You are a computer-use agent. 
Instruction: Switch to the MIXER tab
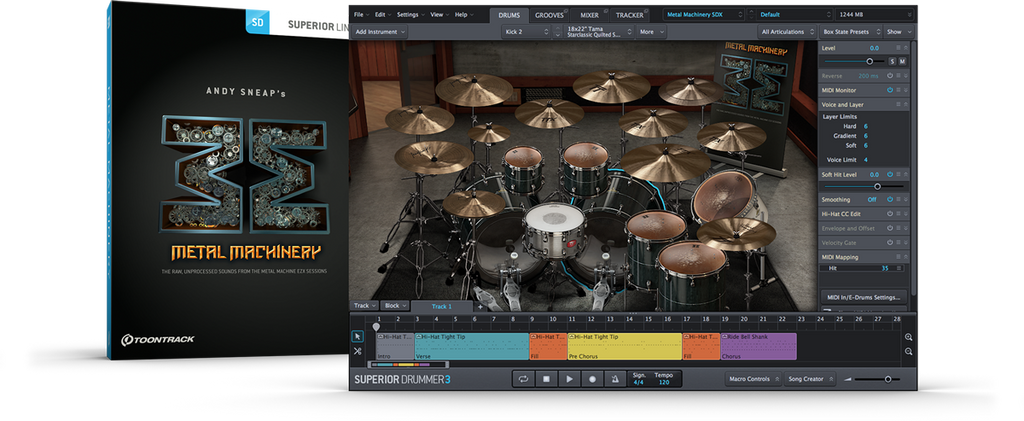(x=589, y=14)
